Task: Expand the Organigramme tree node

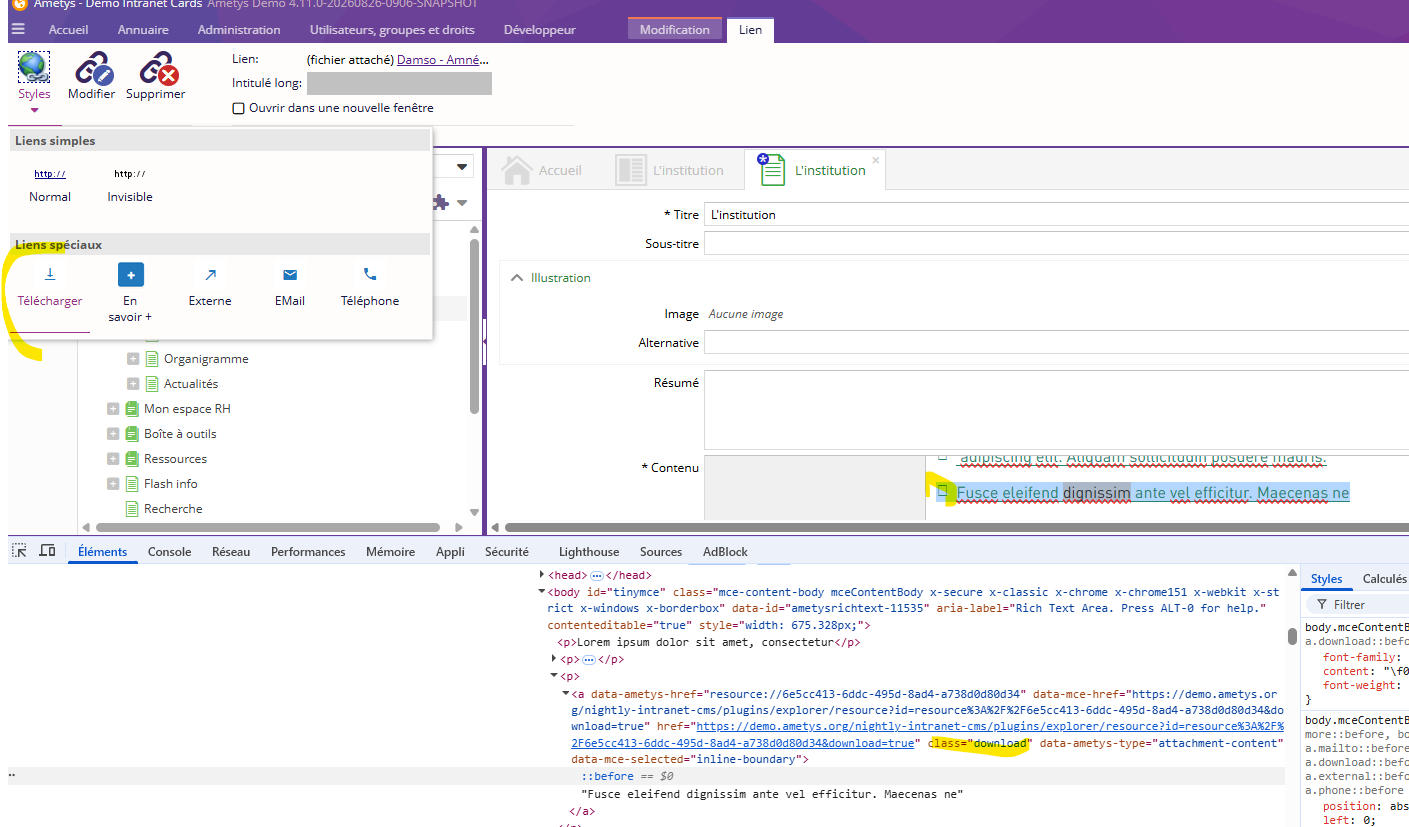Action: [133, 359]
